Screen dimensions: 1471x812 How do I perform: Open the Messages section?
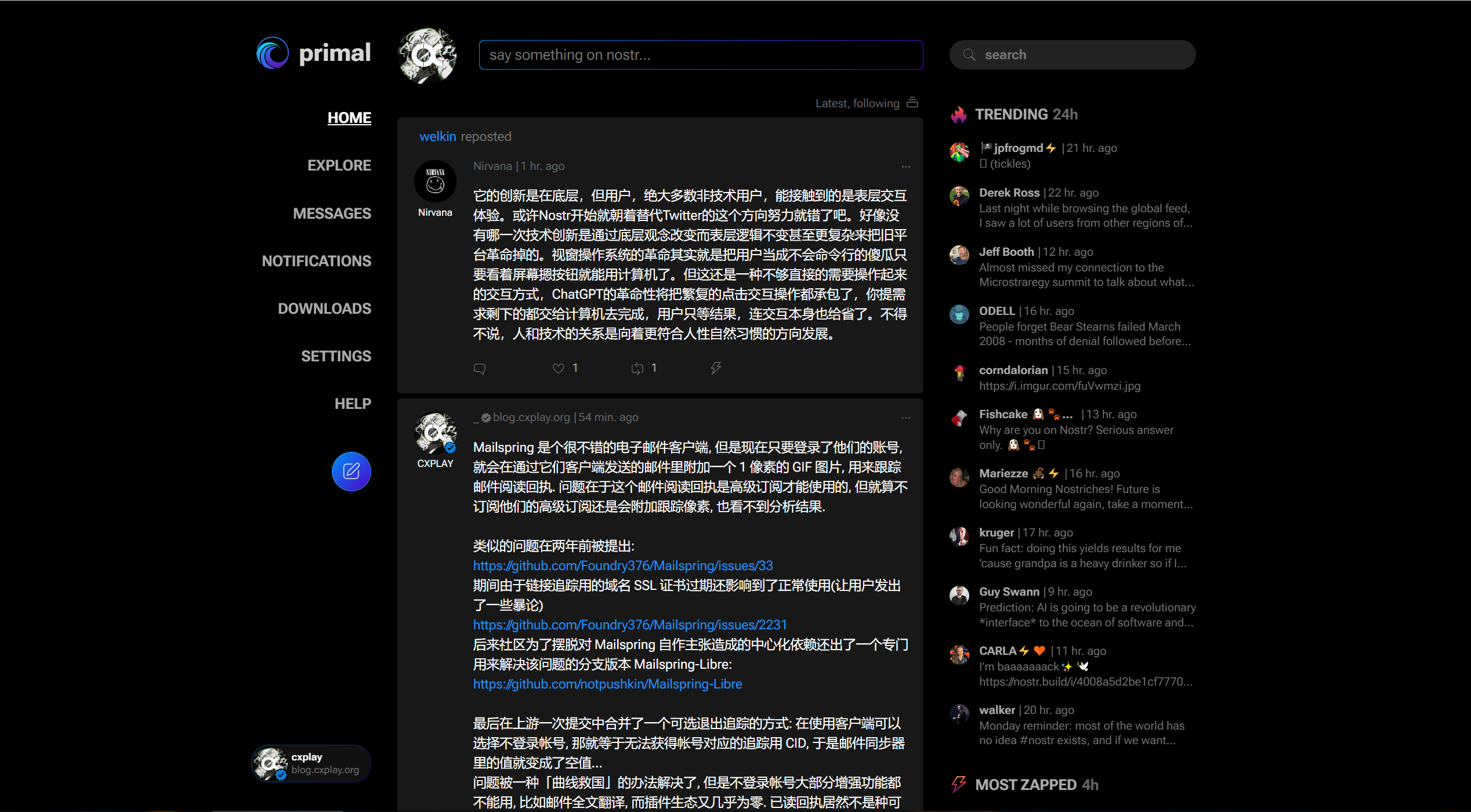pos(332,213)
